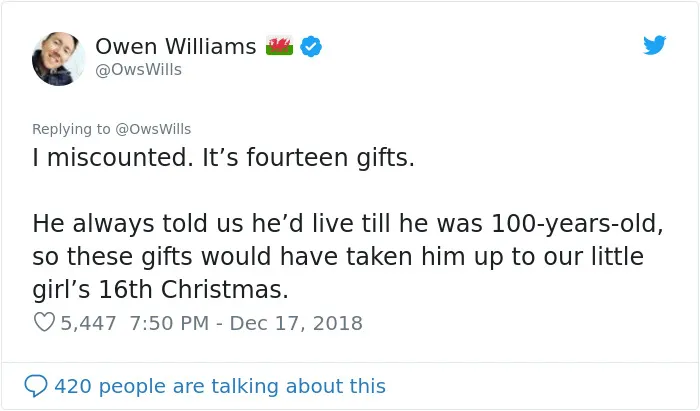
Task: Follow the @OwsWills mention in Replying to
Action: (153, 129)
